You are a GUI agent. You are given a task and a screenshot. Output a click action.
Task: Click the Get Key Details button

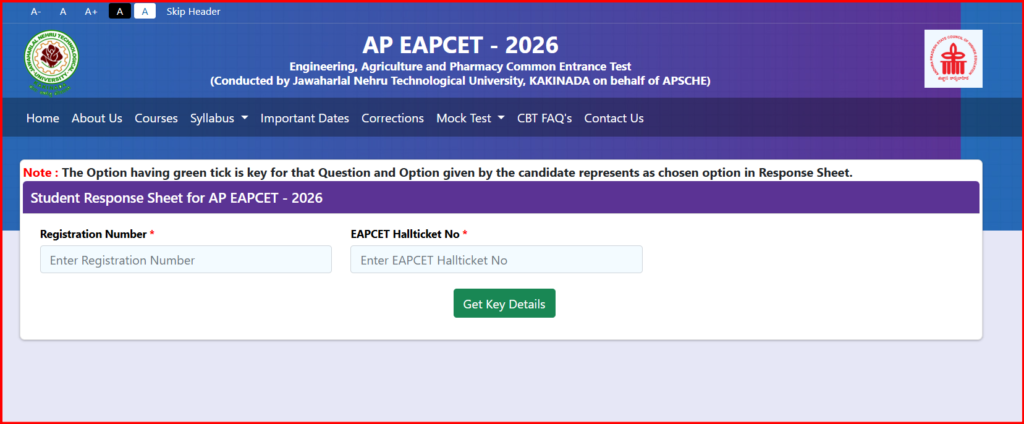pos(504,304)
